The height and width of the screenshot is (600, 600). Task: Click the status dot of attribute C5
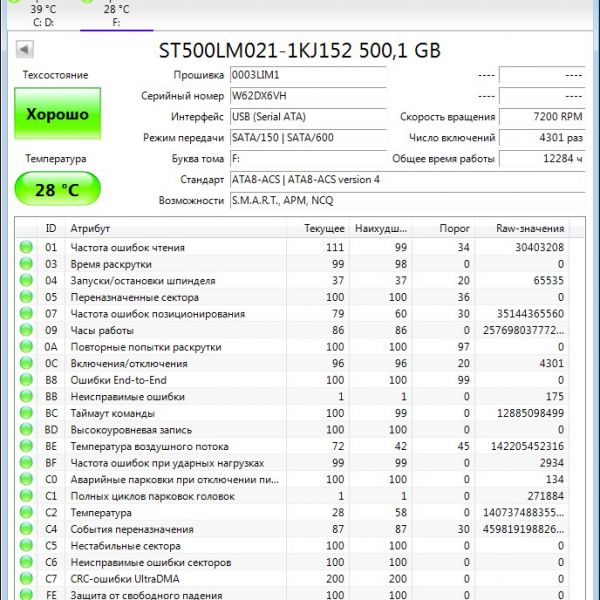[26, 545]
